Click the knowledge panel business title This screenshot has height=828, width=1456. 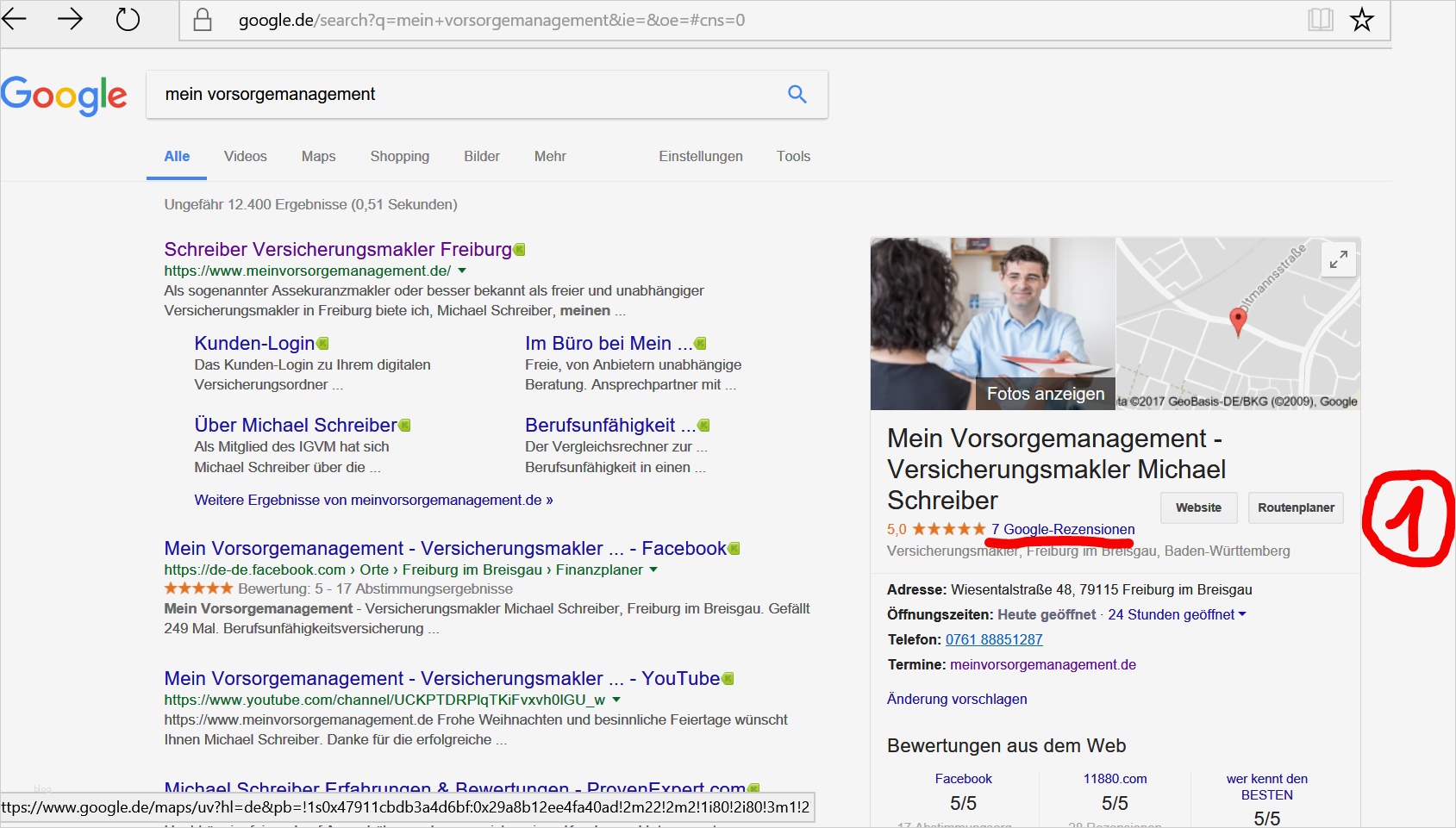1057,470
